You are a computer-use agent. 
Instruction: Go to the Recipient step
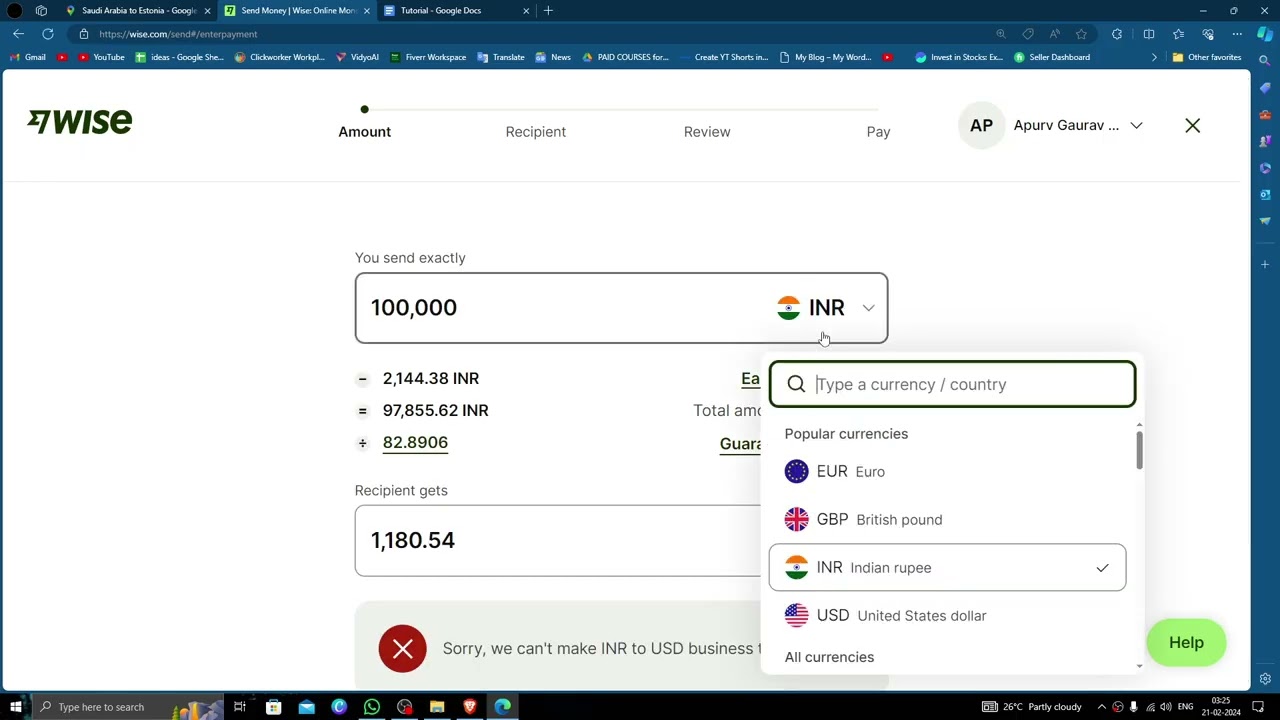tap(535, 132)
